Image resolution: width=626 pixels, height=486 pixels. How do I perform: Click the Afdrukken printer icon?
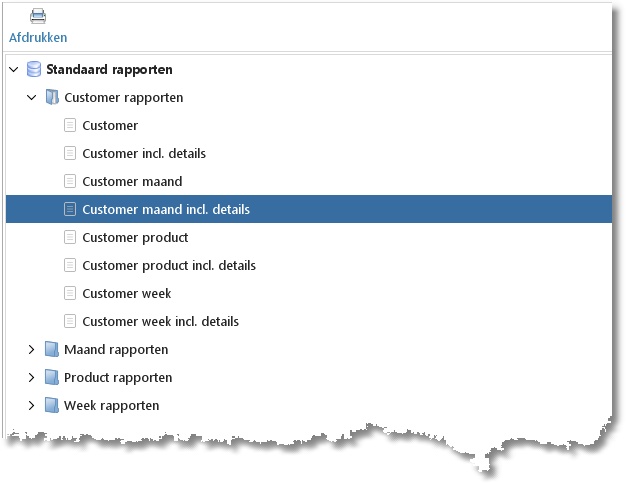[38, 16]
